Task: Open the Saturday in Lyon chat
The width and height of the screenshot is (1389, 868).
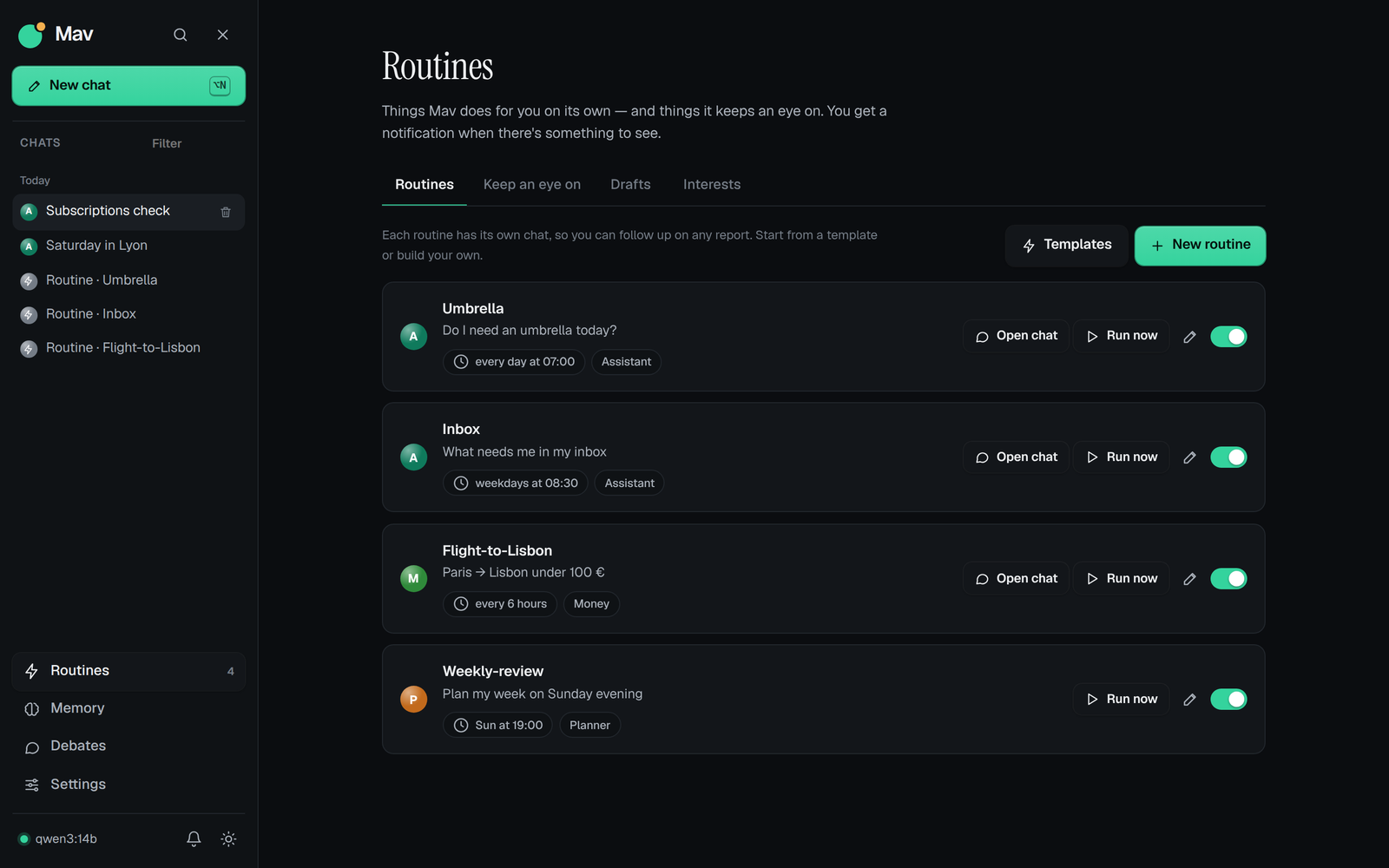Action: [x=128, y=246]
